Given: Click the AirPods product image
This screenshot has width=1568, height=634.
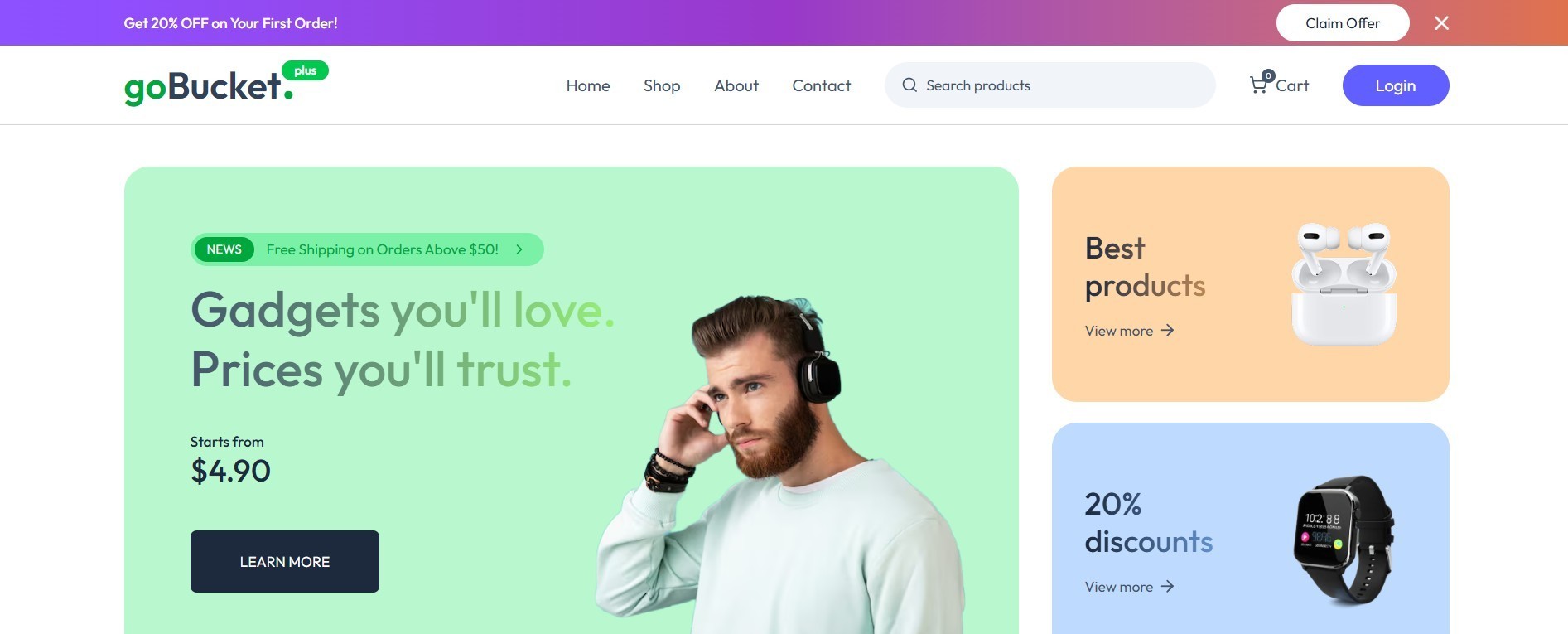Looking at the screenshot, I should [1344, 284].
